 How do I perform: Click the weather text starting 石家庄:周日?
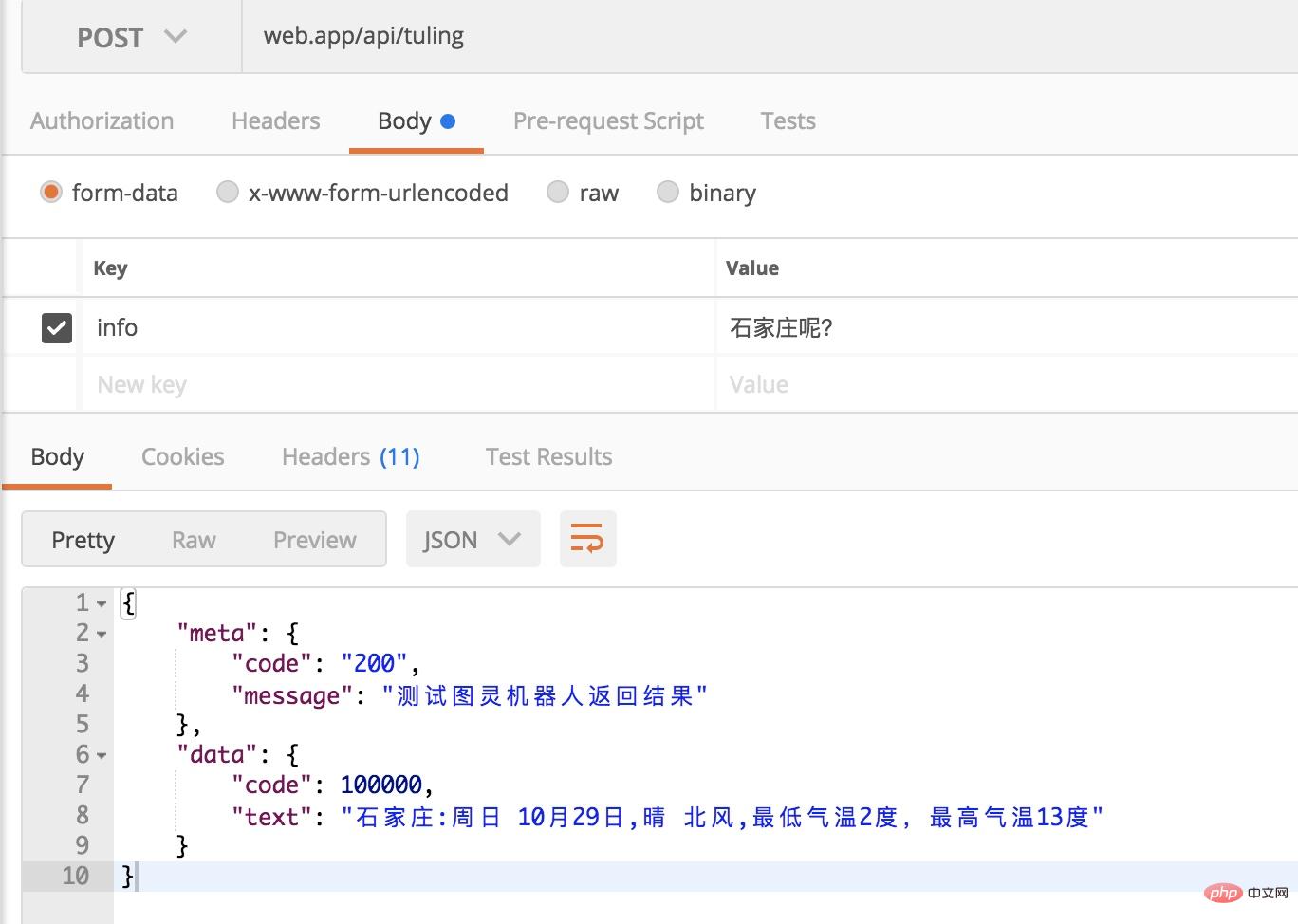pyautogui.click(x=722, y=817)
